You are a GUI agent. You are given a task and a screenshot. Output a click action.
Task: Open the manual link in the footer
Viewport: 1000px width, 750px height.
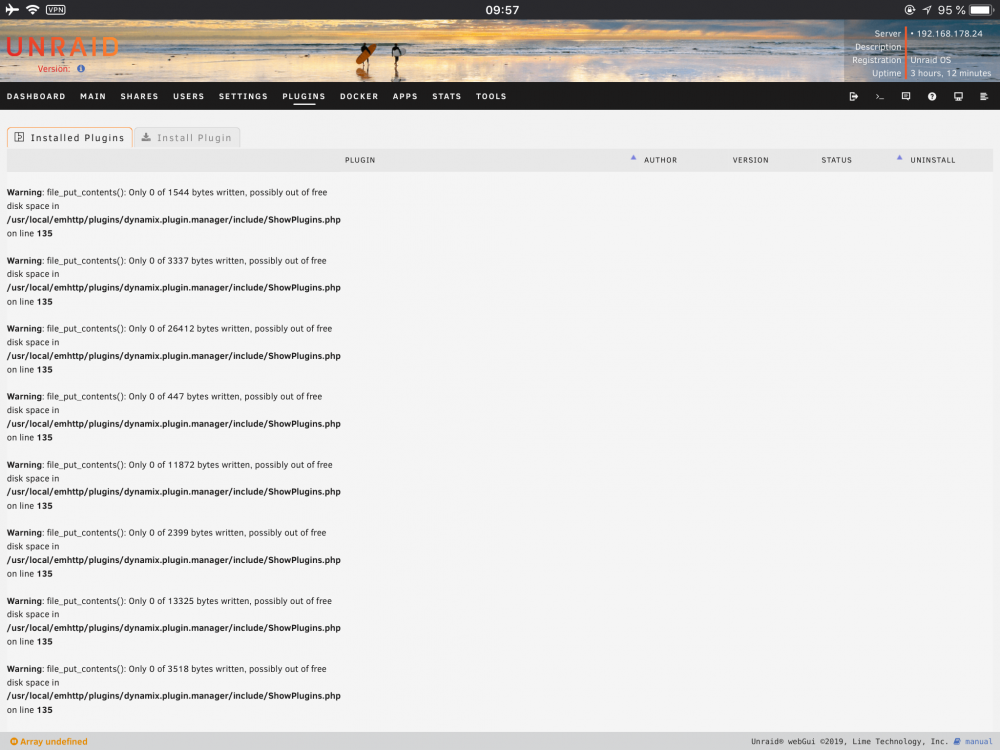[x=978, y=741]
